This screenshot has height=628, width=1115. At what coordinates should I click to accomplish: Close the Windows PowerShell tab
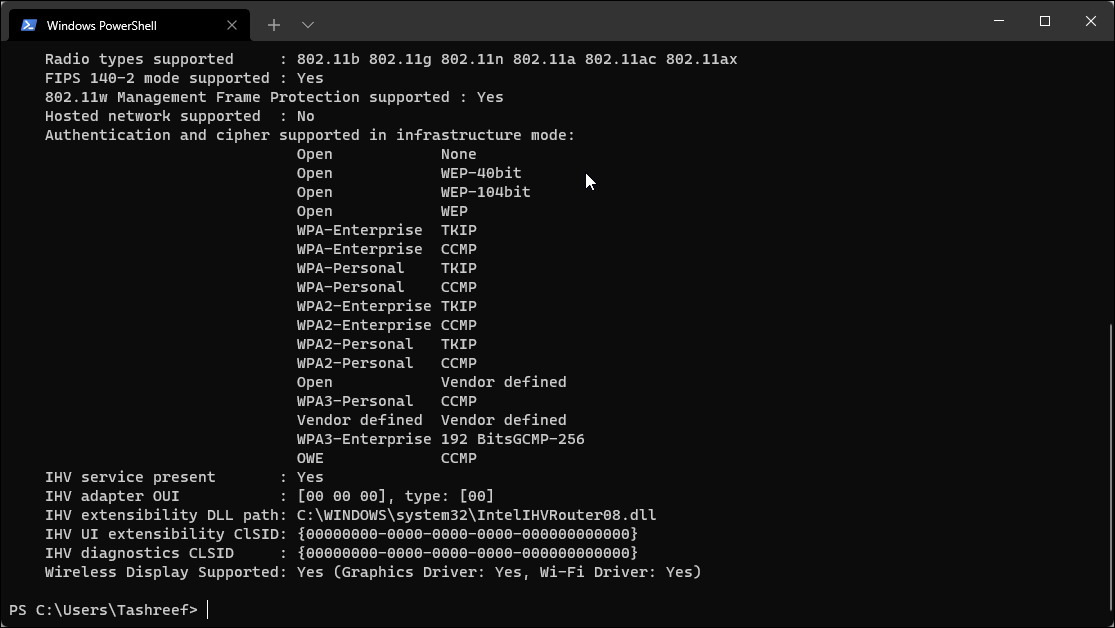(x=232, y=24)
